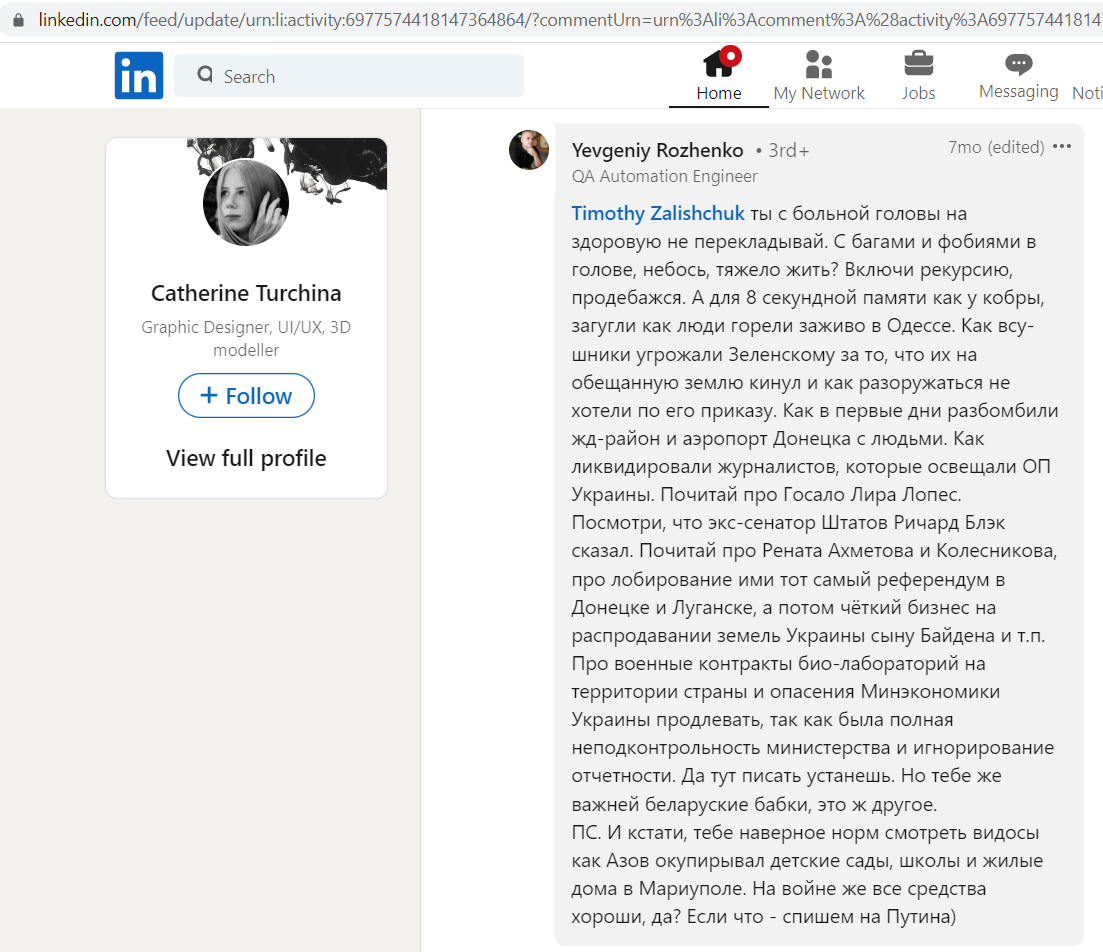The width and height of the screenshot is (1103, 952).
Task: Click the Catherine Turchina name link
Action: click(246, 293)
